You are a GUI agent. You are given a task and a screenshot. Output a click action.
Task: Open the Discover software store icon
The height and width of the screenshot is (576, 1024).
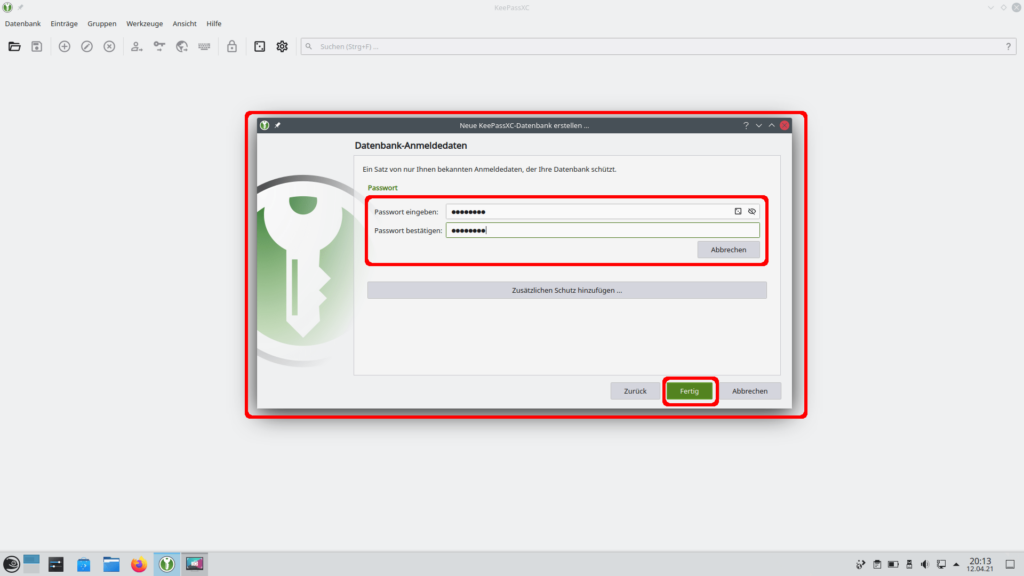click(x=84, y=564)
